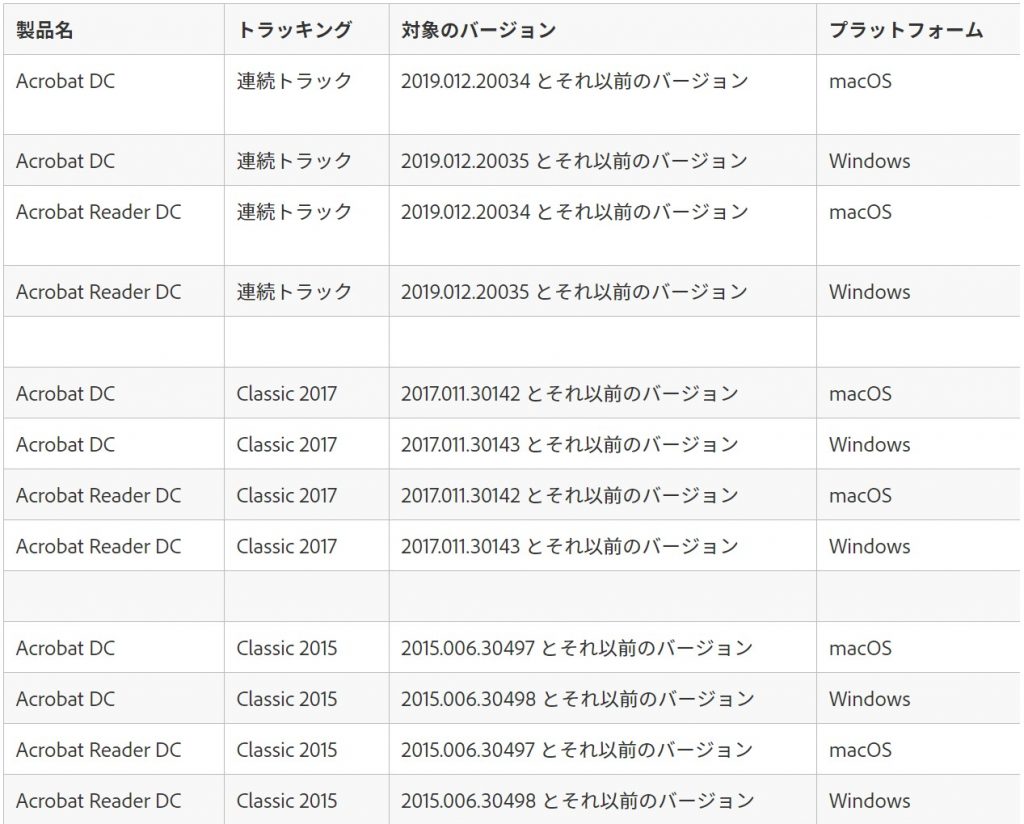Click version 2019.012.20034 in the Acrobat DC row
The image size is (1024, 824).
pos(465,81)
